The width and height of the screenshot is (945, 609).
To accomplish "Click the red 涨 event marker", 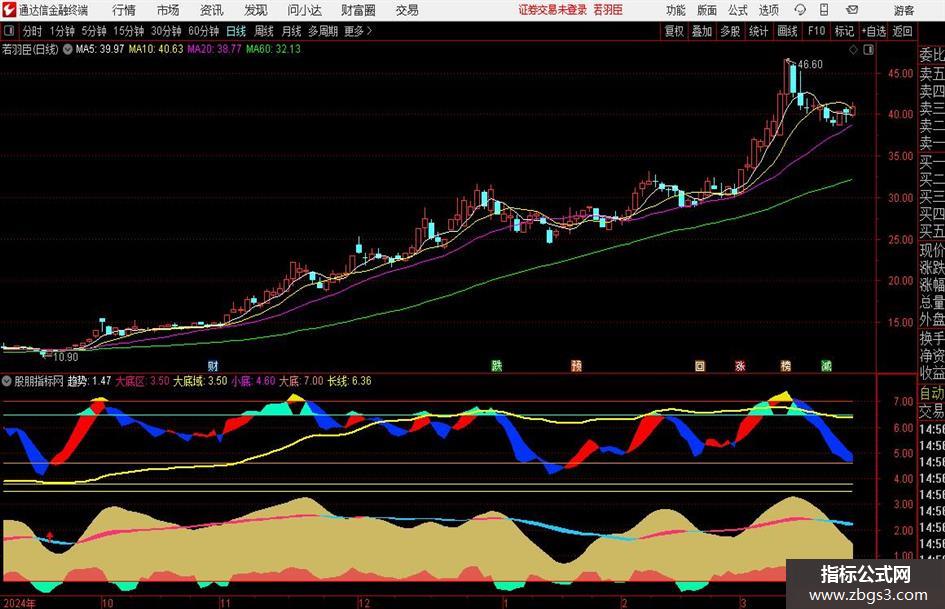I will point(740,365).
